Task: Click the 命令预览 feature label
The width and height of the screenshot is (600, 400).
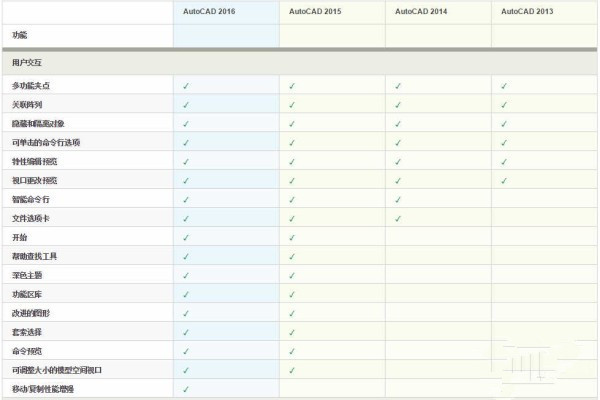Action: click(27, 350)
